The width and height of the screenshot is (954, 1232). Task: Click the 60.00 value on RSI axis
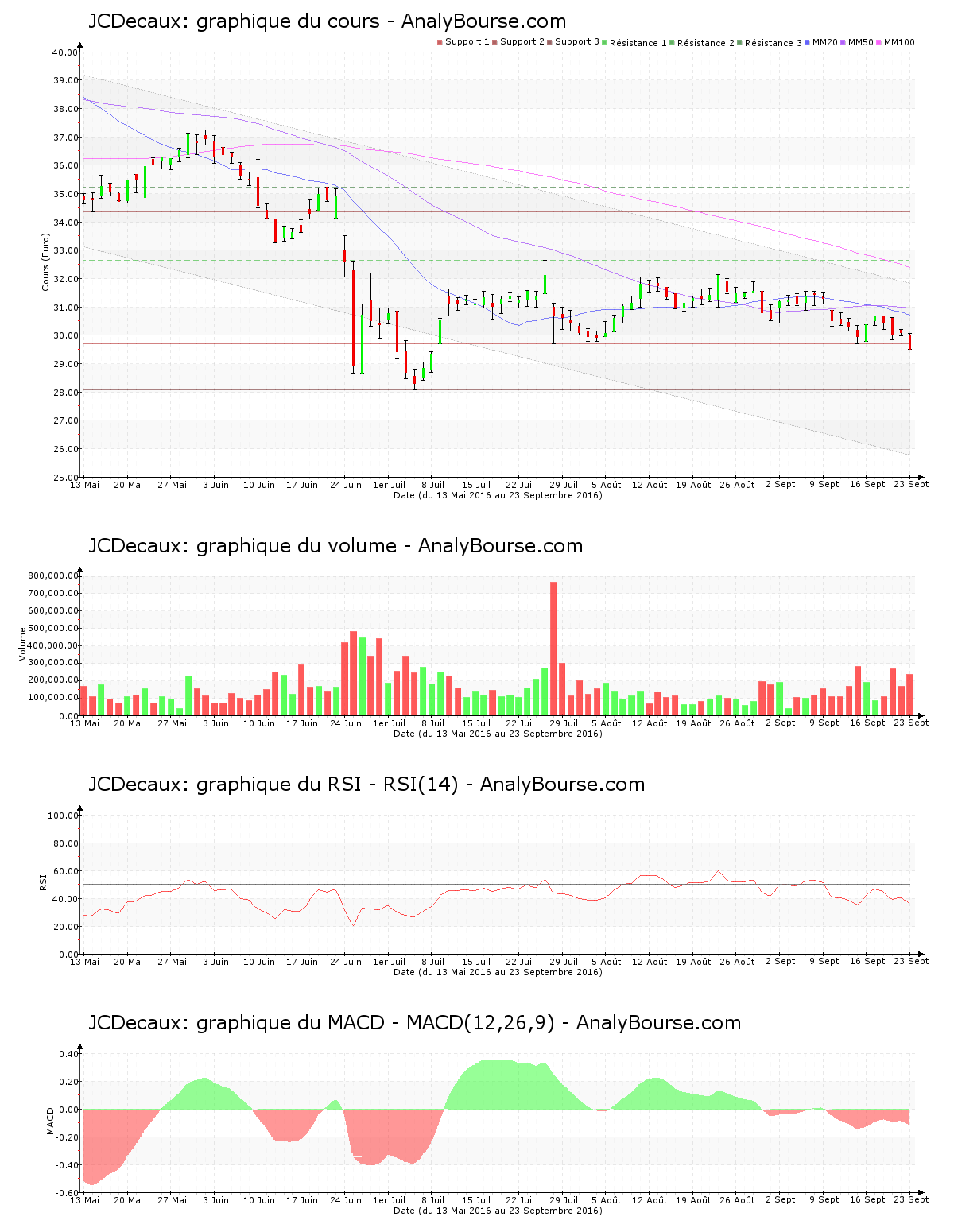65,871
